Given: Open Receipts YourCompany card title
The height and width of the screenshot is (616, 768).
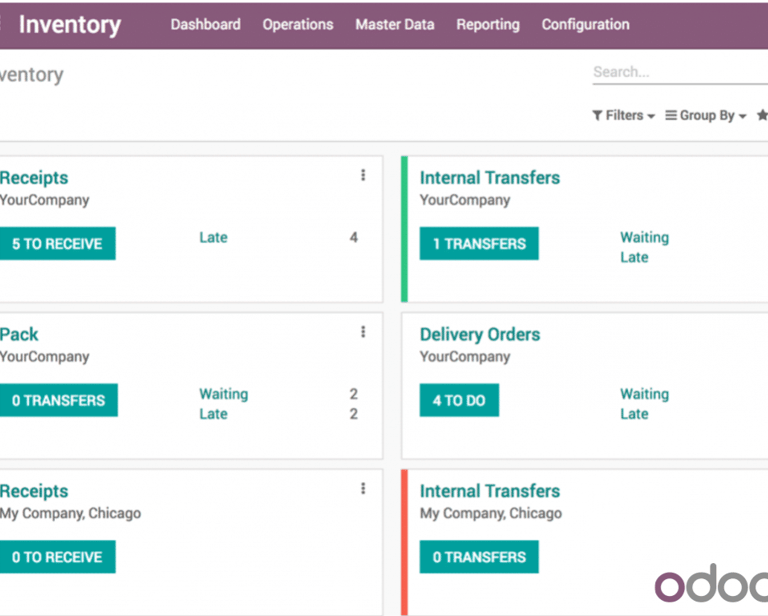Looking at the screenshot, I should (x=34, y=178).
